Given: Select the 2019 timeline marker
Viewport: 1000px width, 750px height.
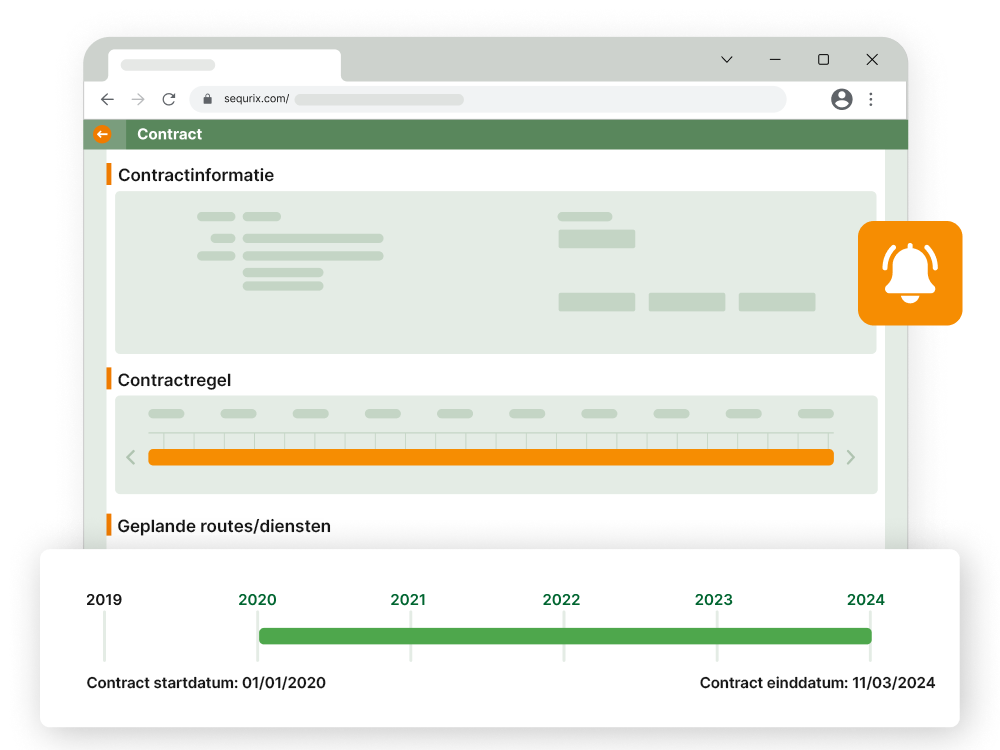Looking at the screenshot, I should point(104,599).
